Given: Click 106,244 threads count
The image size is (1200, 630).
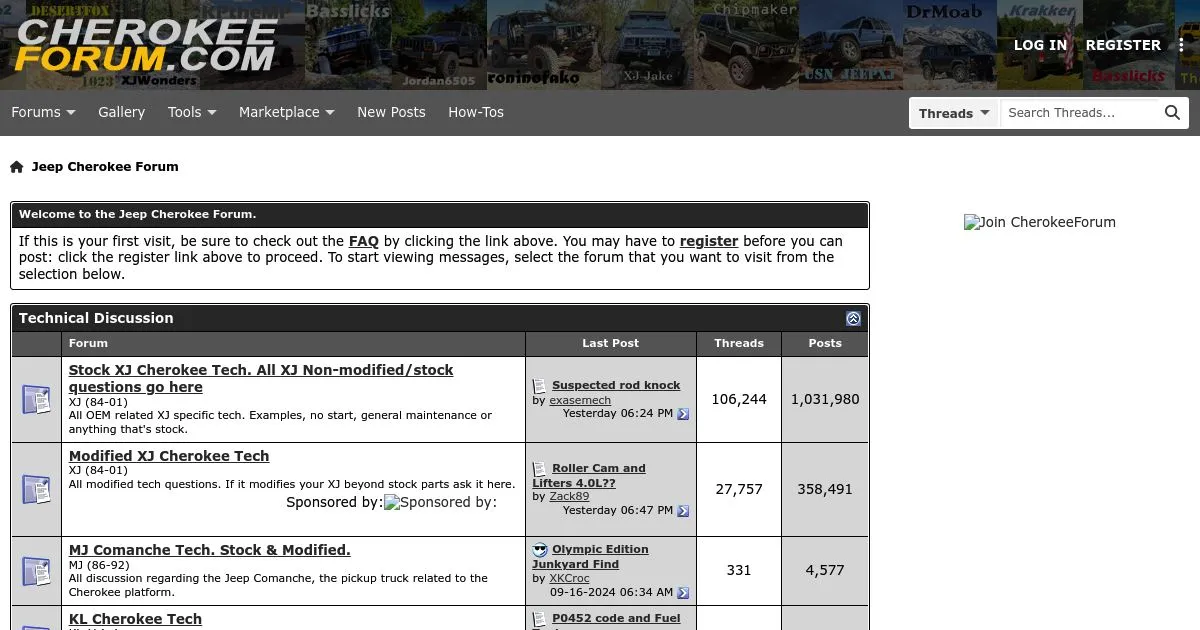Looking at the screenshot, I should pos(739,399).
